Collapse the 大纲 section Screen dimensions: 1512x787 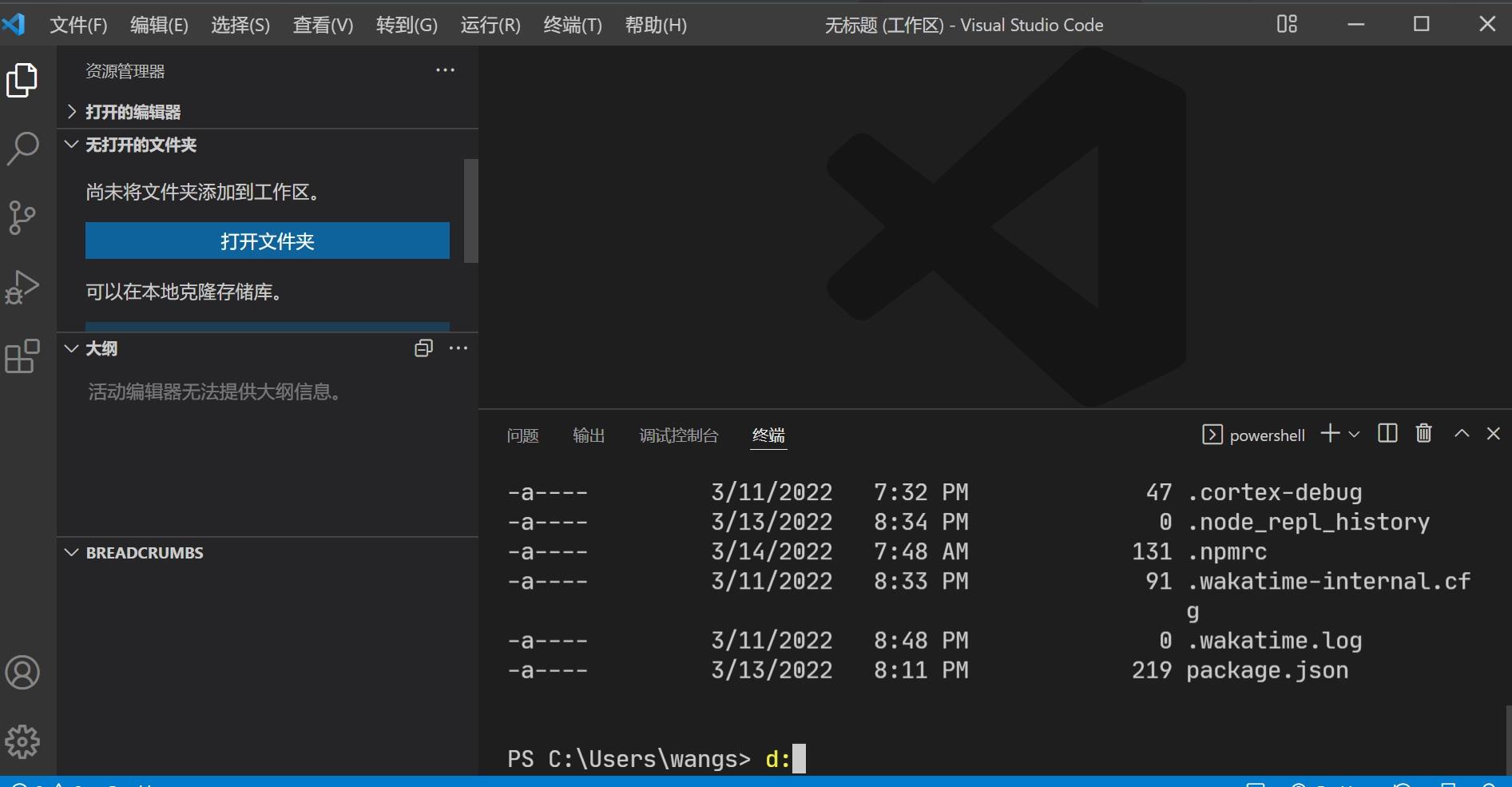tap(72, 348)
